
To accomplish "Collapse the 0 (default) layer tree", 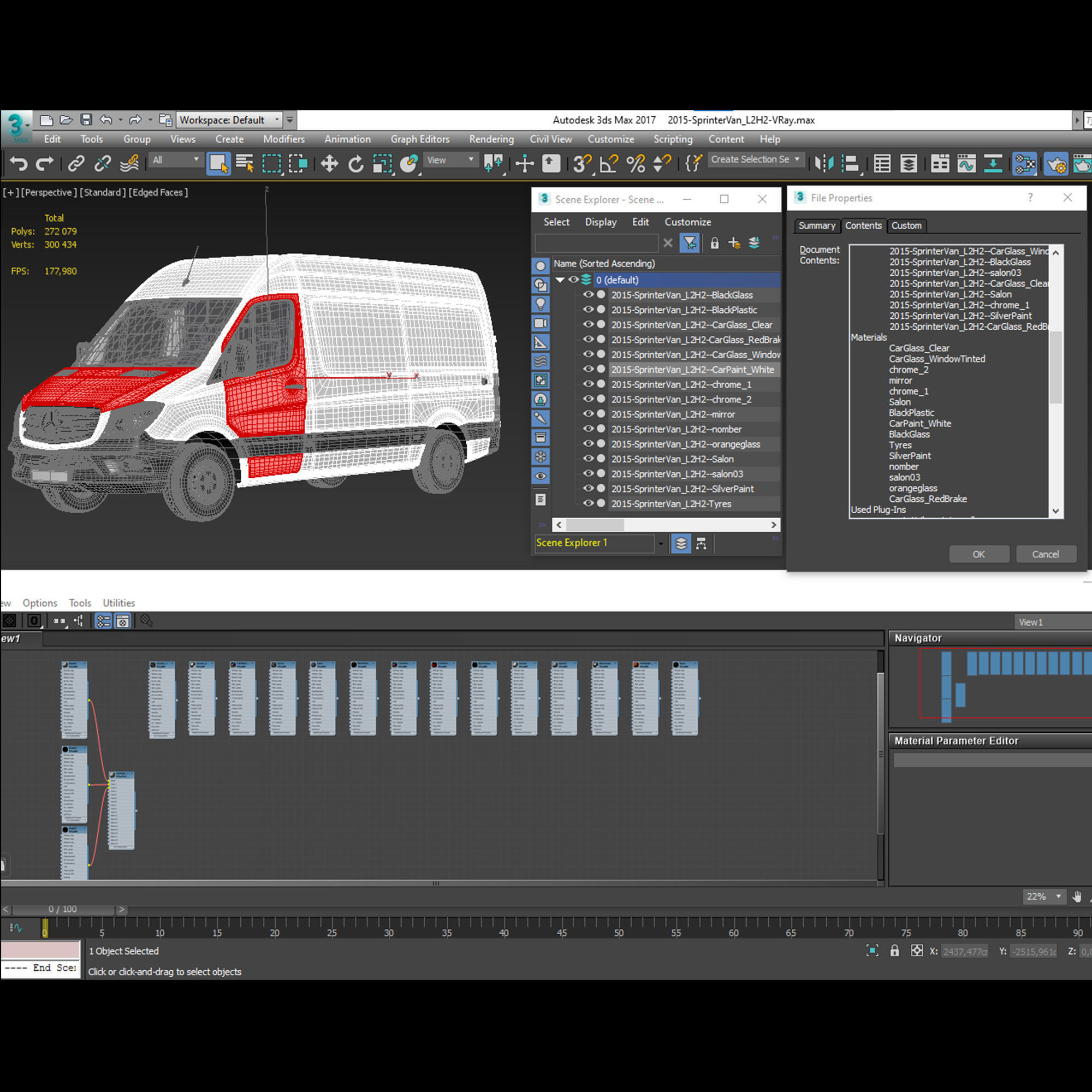I will (x=560, y=280).
